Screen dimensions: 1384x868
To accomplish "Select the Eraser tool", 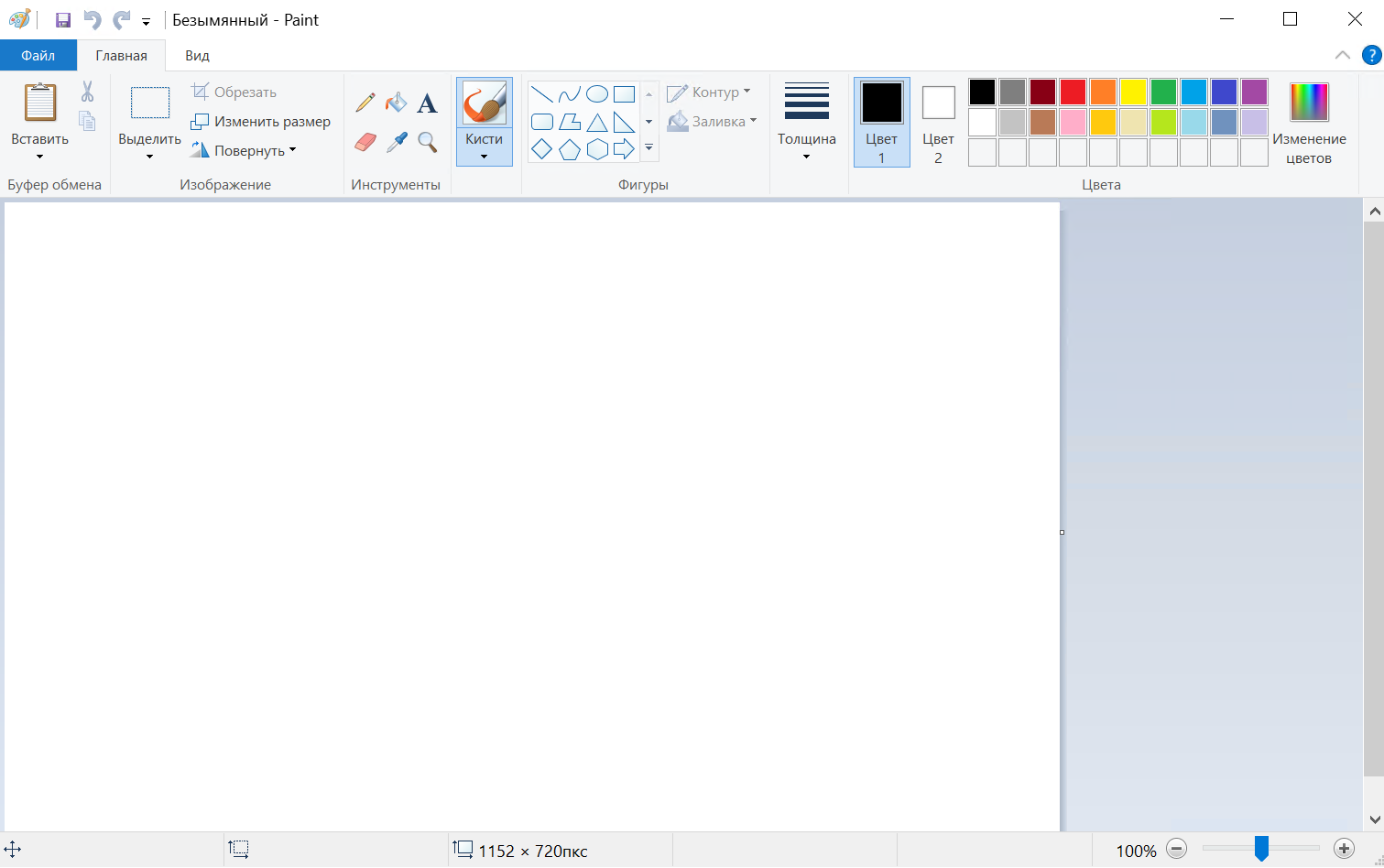I will pos(365,142).
